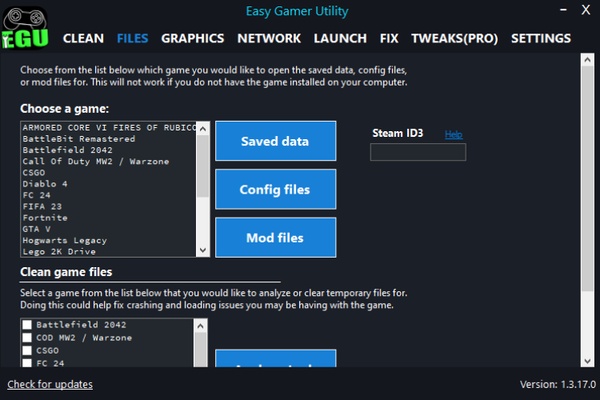Viewport: 600px width, 400px height.
Task: Select Battlefield 2042 in Choose a game list
Action: [109, 150]
